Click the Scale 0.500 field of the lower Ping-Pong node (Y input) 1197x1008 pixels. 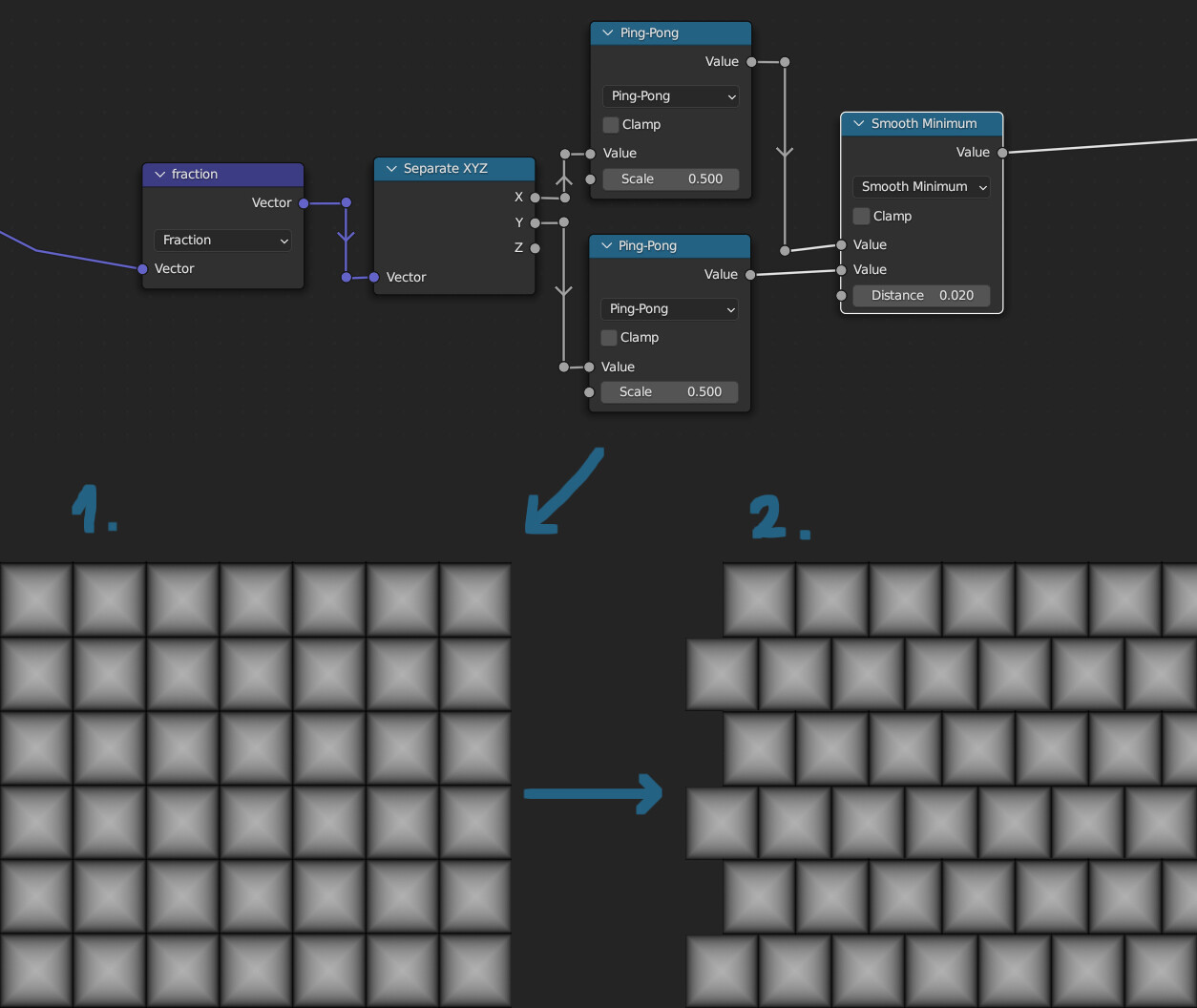[669, 392]
